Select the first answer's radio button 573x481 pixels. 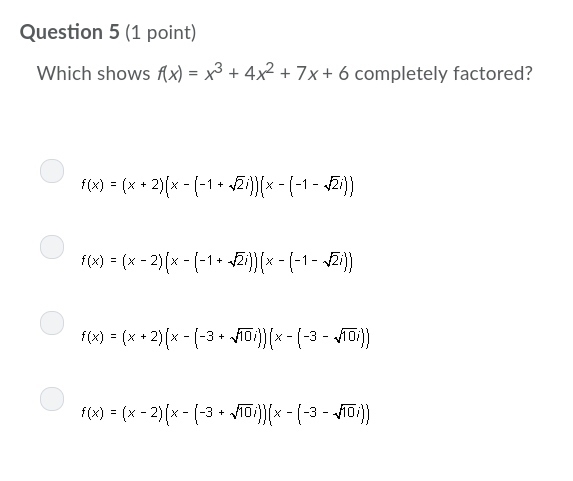coord(52,171)
